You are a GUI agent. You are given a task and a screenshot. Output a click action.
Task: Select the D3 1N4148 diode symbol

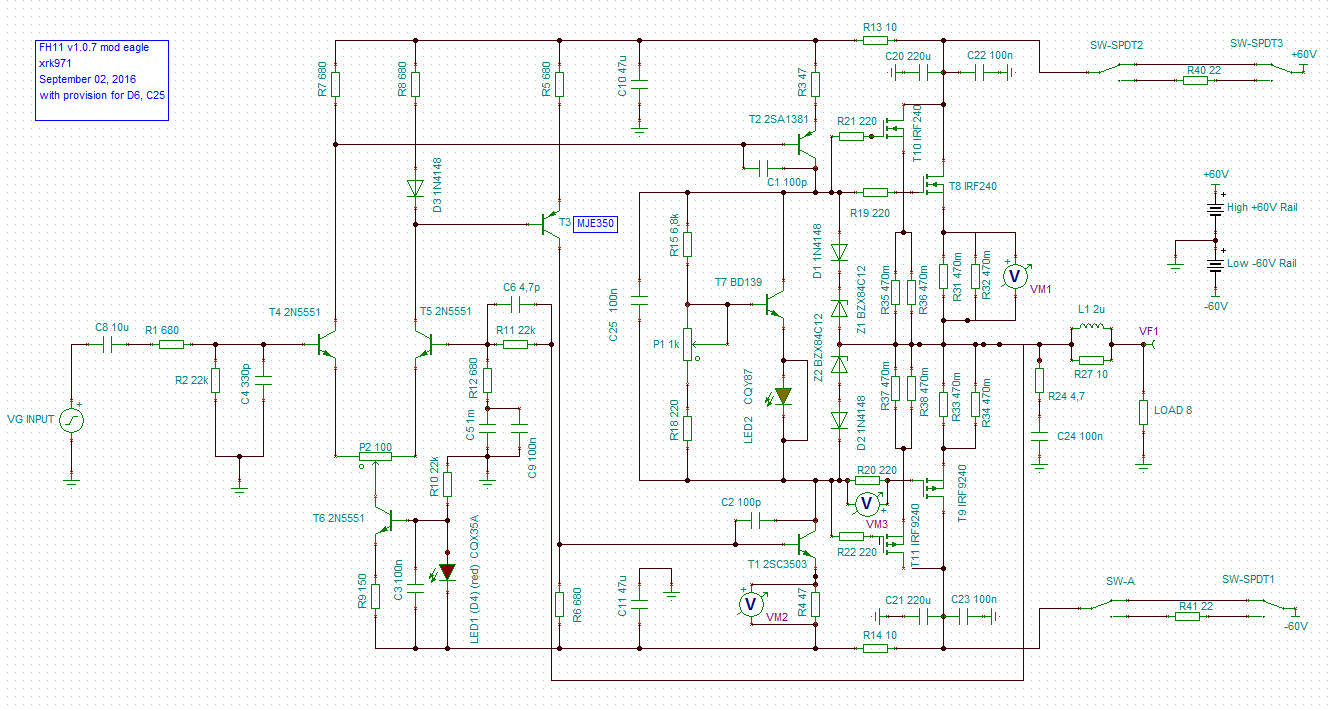coord(415,188)
